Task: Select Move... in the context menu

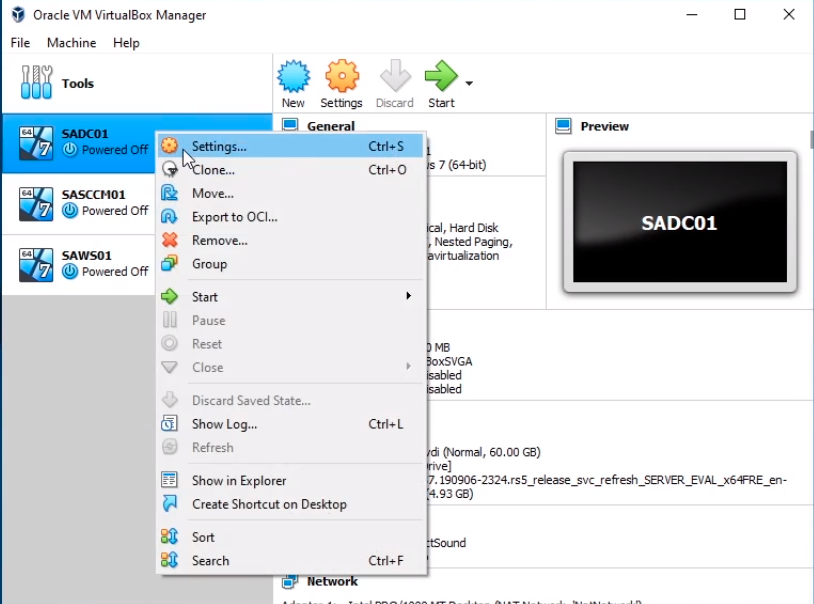Action: pyautogui.click(x=212, y=193)
